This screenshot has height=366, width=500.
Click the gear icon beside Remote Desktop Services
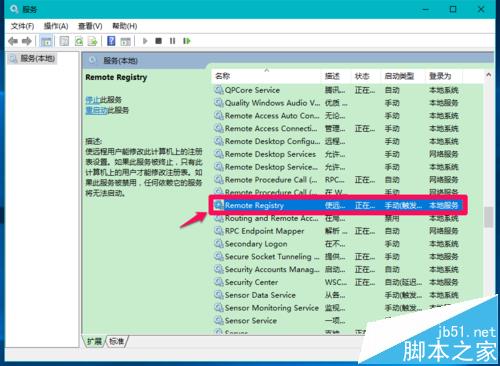coord(219,154)
